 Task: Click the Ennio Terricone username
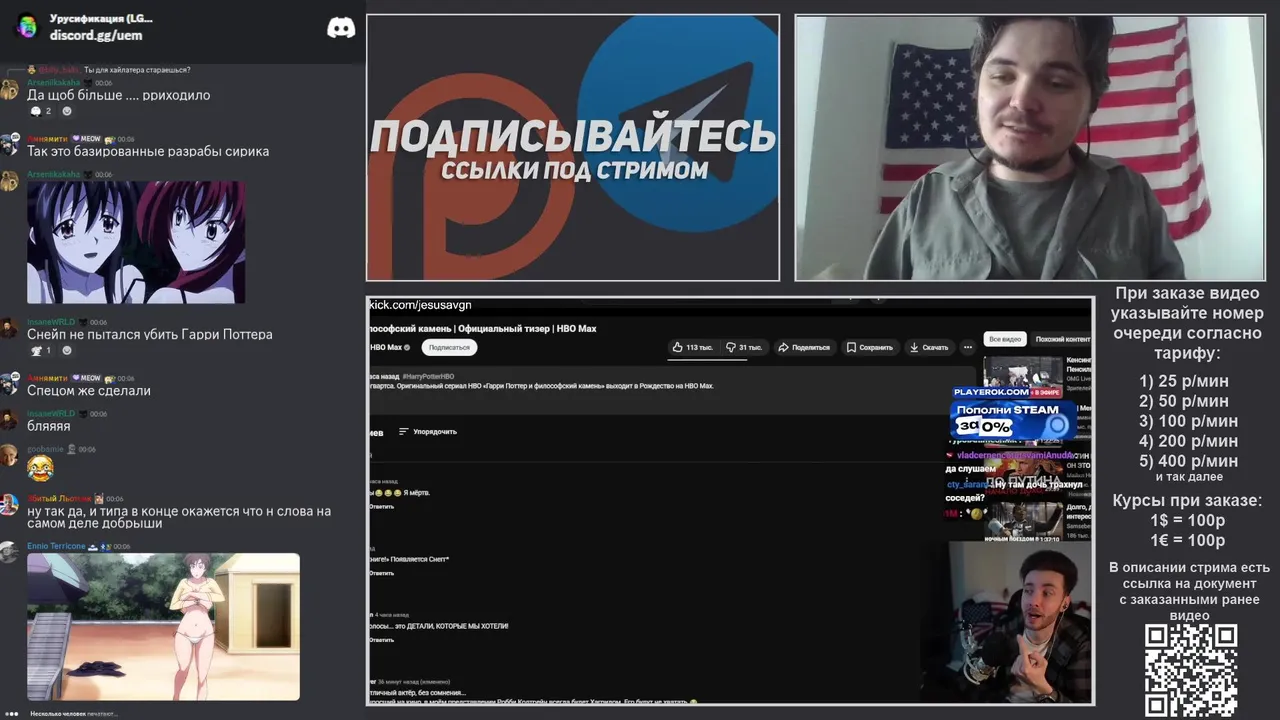coord(56,546)
